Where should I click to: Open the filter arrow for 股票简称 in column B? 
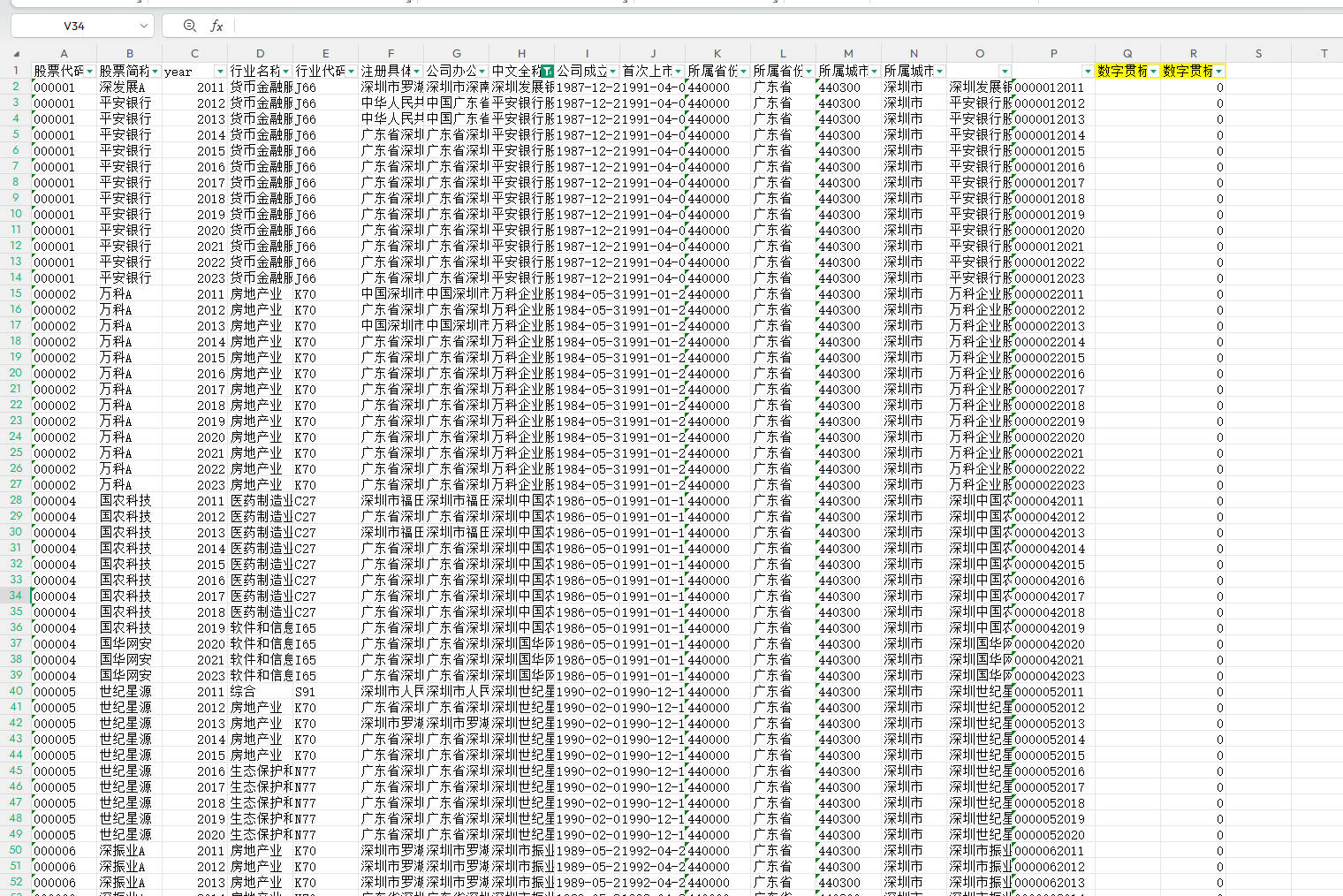(x=156, y=71)
